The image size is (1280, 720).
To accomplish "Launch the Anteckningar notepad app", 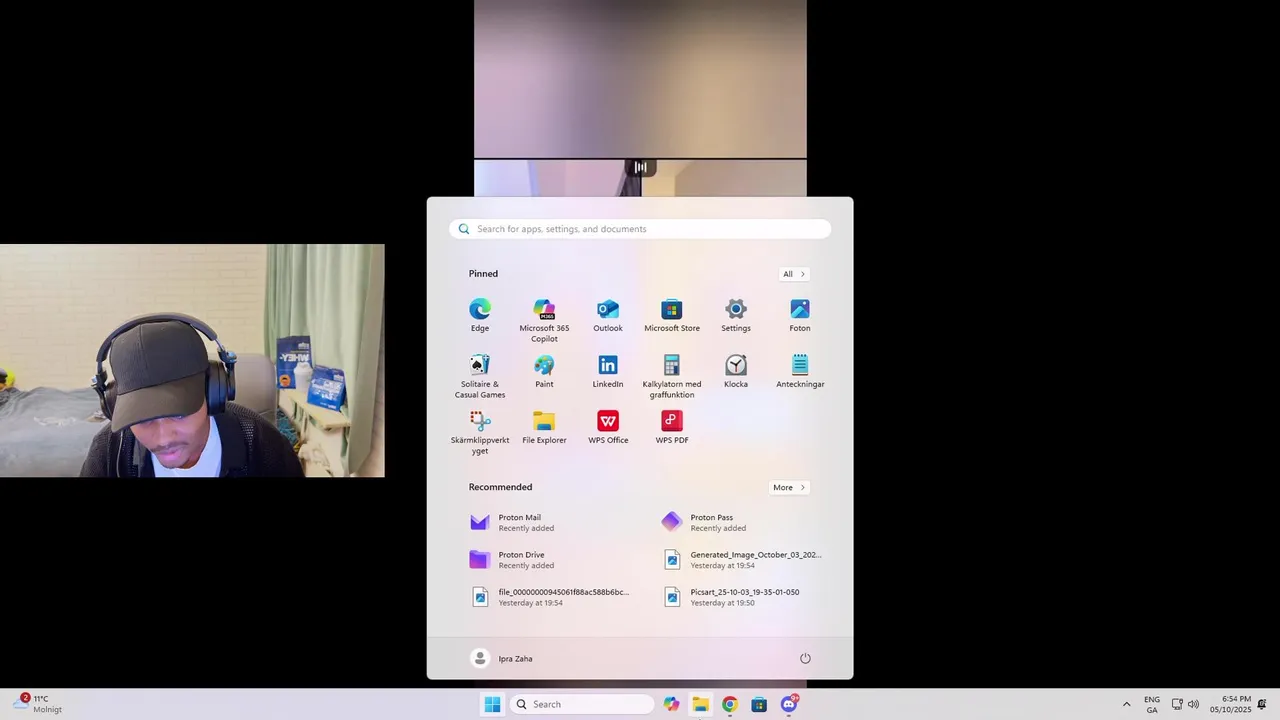I will pos(800,371).
